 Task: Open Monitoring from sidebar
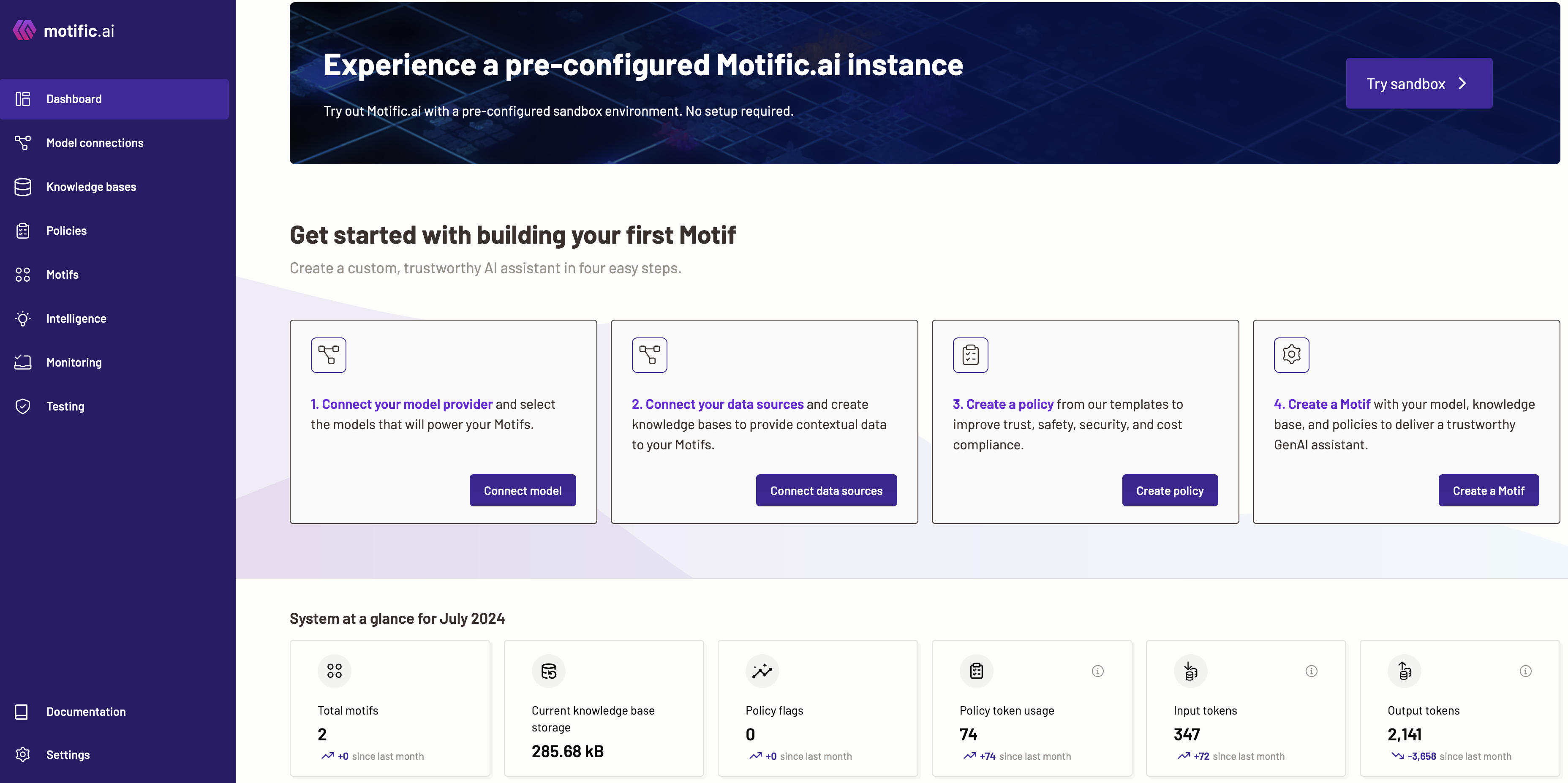[x=114, y=362]
